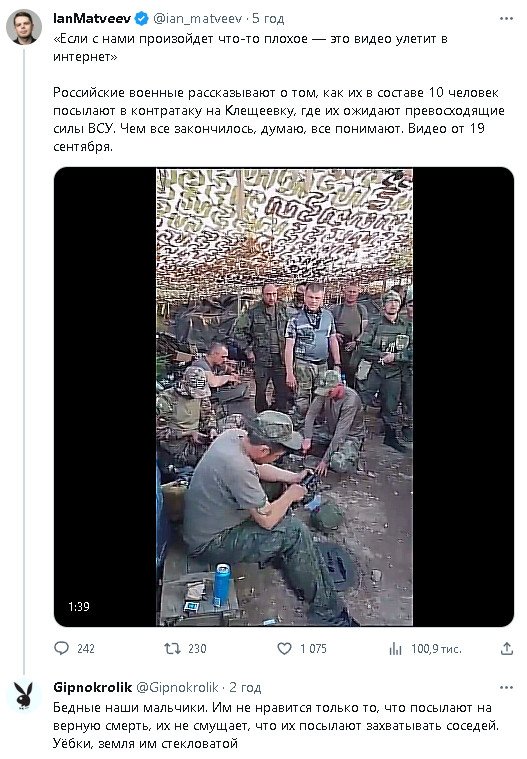Play the 1:39 video
The height and width of the screenshot is (759, 527).
(x=284, y=397)
